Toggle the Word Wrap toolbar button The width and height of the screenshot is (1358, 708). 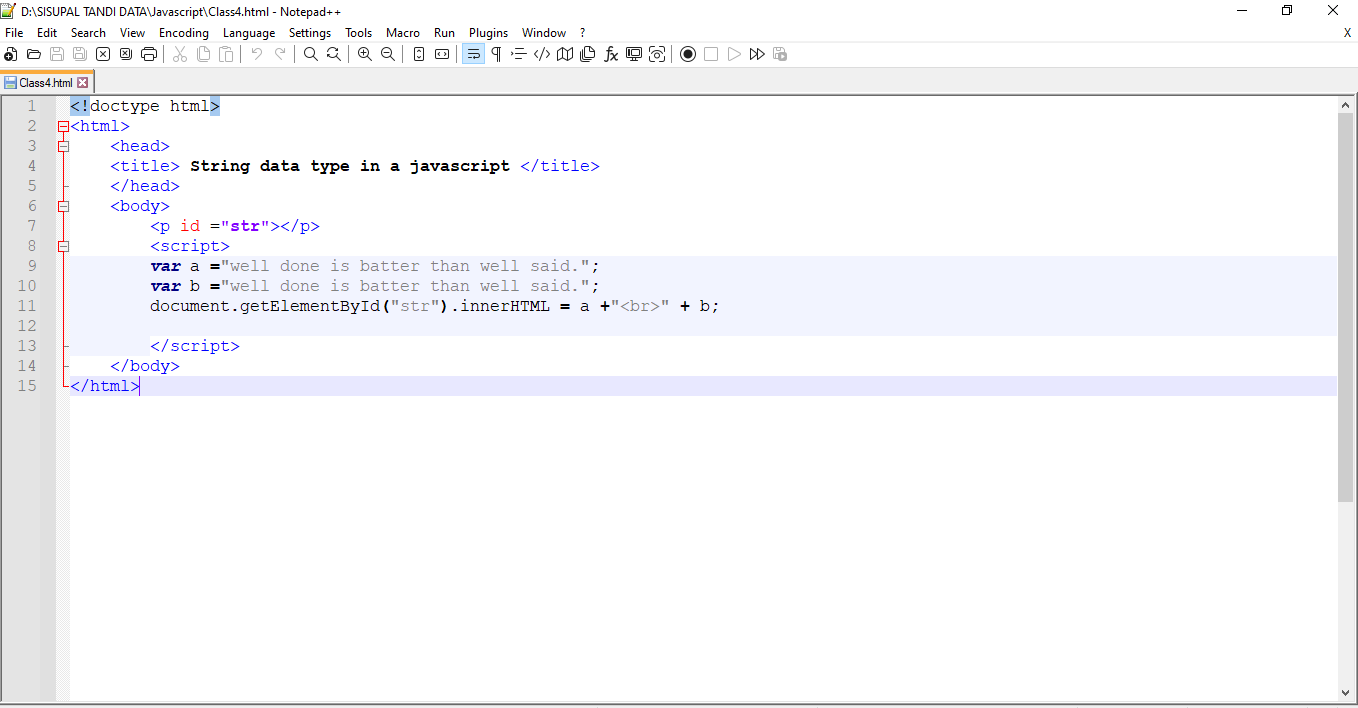(473, 54)
